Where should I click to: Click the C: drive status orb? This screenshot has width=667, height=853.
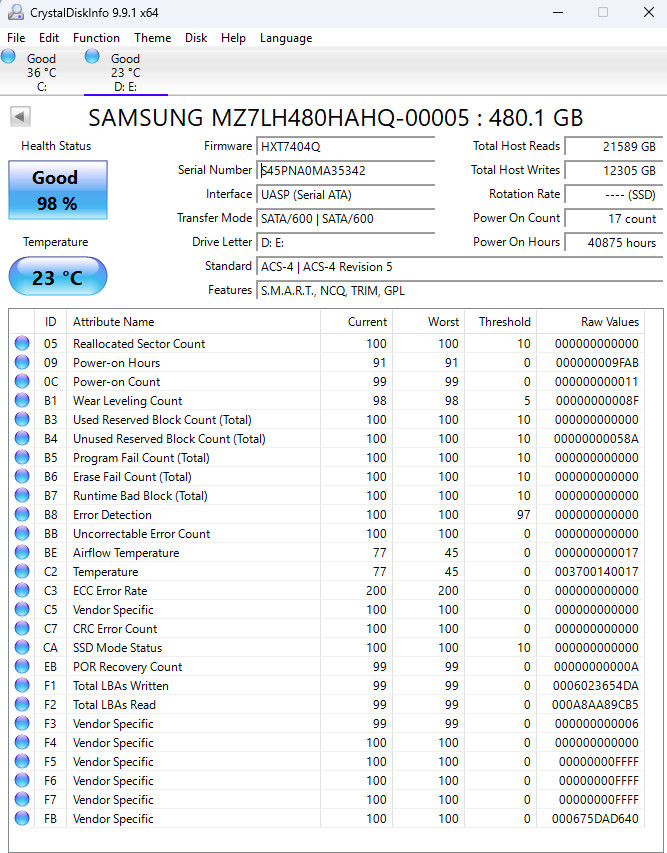click(x=8, y=56)
